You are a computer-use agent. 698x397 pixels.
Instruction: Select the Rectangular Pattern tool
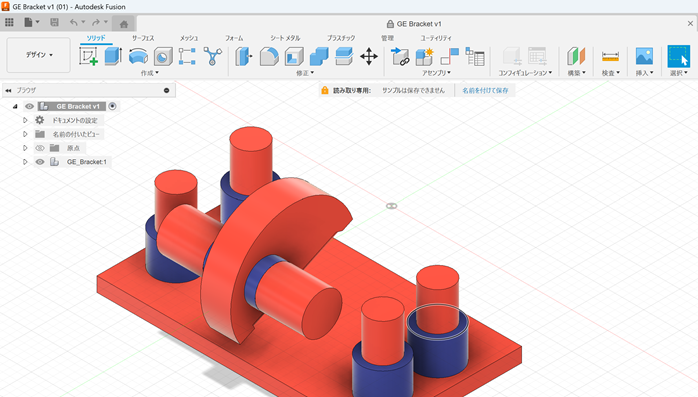click(187, 57)
